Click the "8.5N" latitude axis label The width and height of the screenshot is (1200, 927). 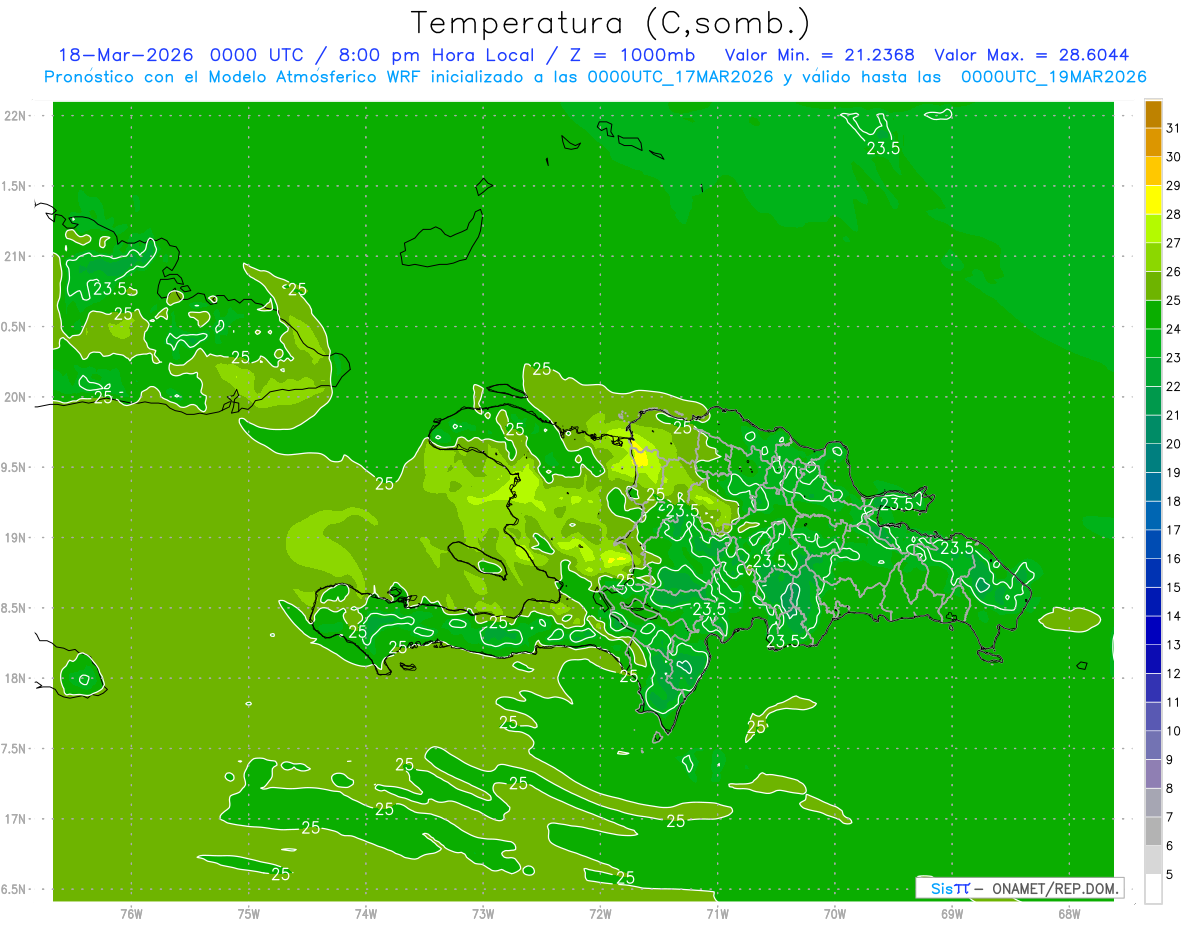coord(15,608)
